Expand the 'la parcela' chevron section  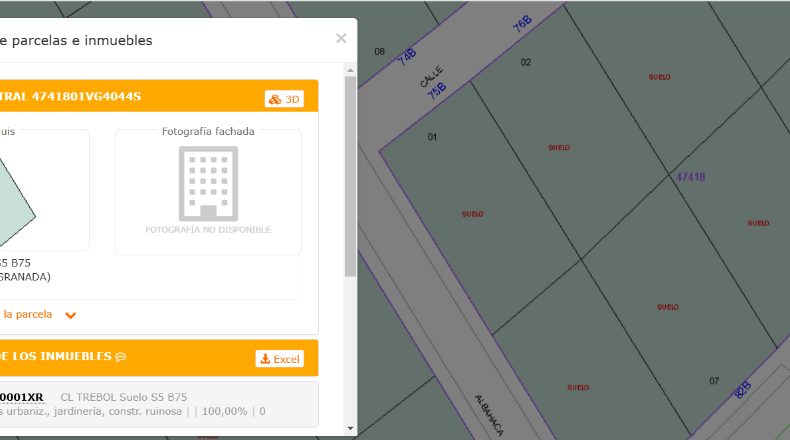click(71, 316)
